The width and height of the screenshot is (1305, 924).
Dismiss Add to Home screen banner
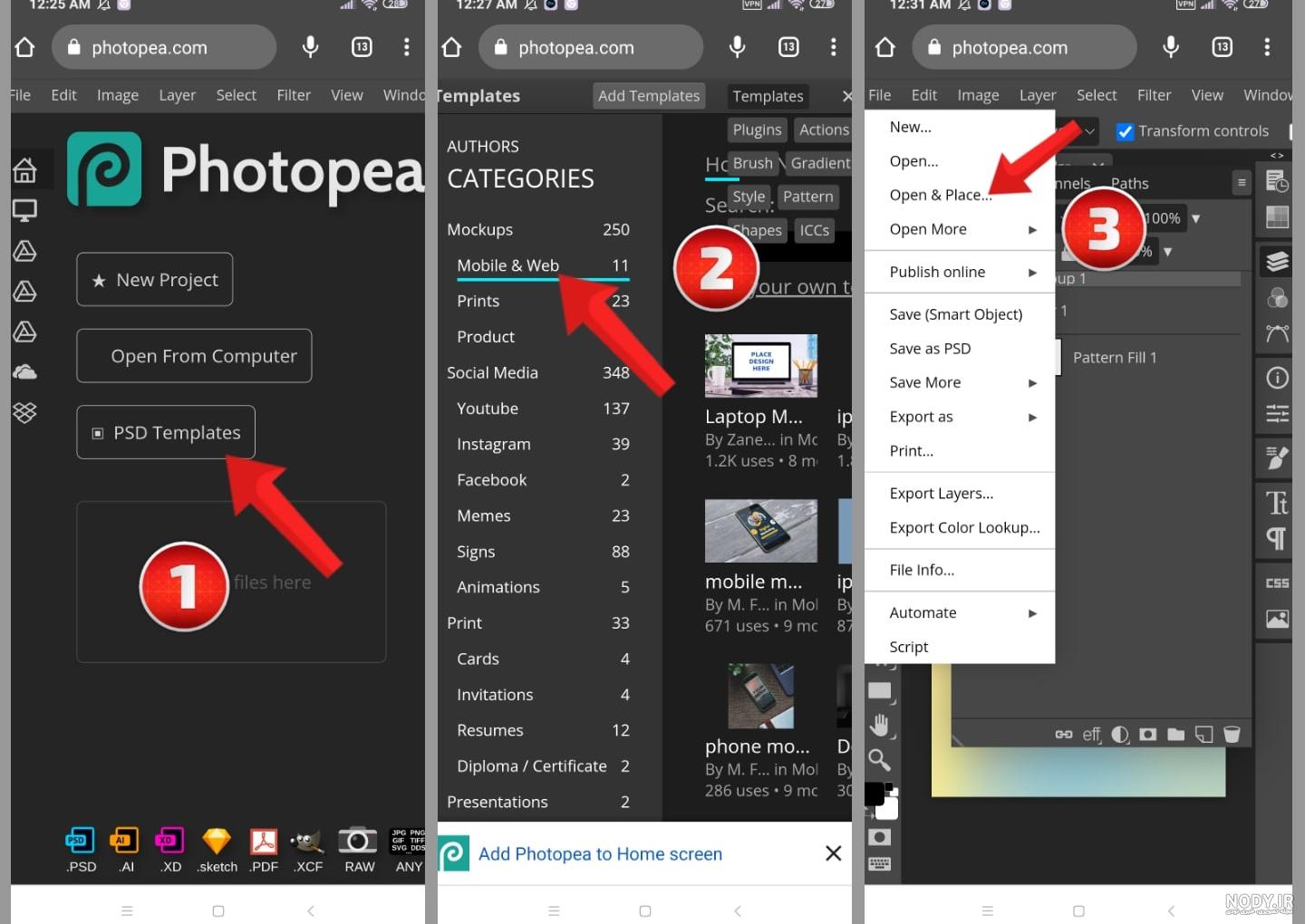pos(834,853)
